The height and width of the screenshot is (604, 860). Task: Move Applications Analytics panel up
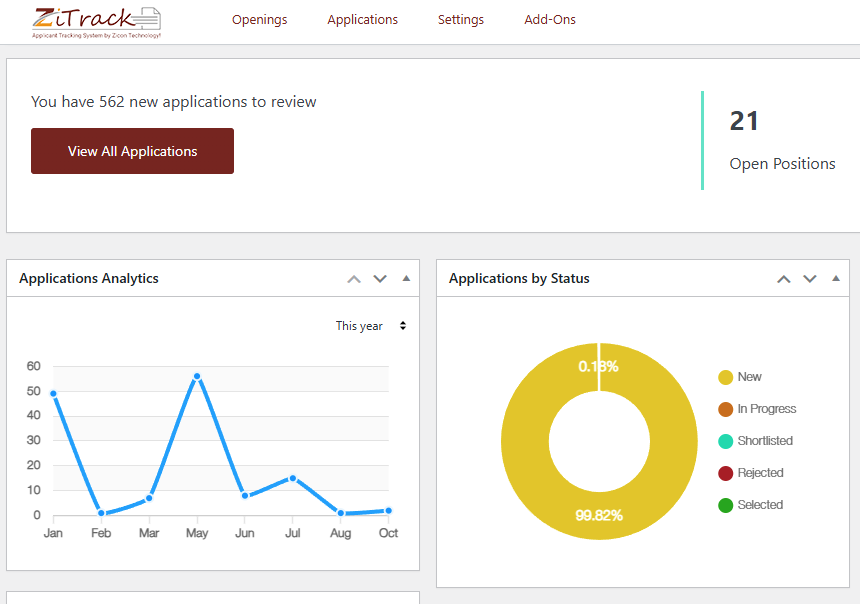(354, 279)
